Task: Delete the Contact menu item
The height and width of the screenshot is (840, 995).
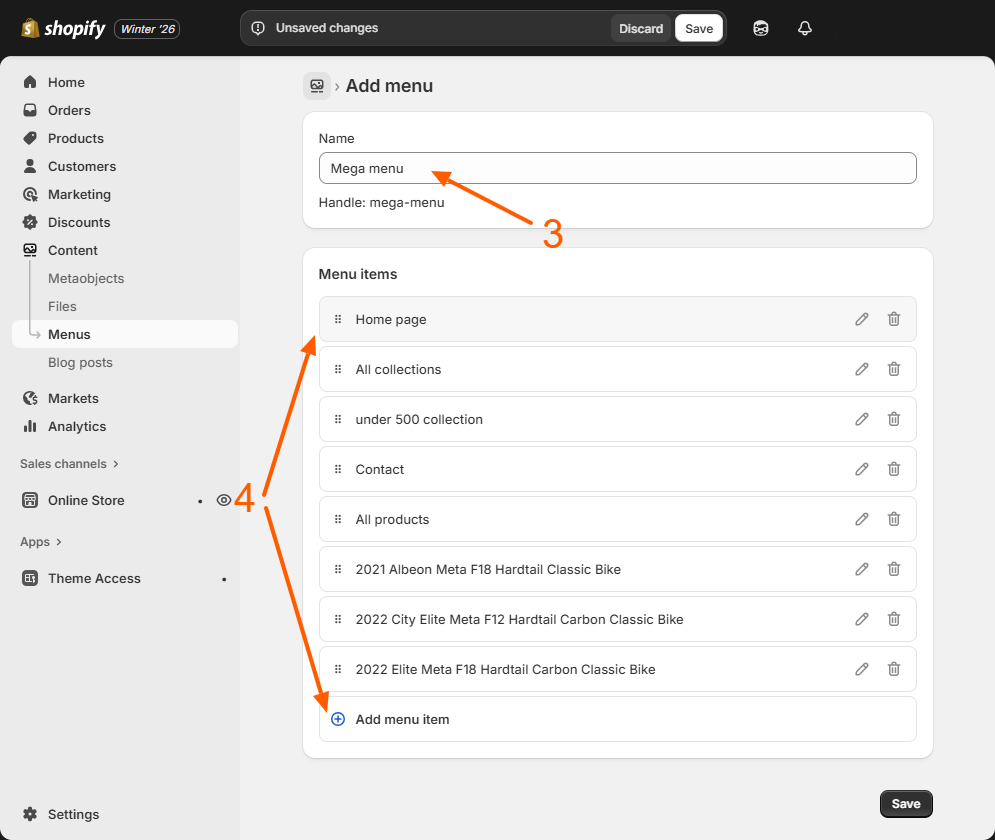Action: click(893, 469)
